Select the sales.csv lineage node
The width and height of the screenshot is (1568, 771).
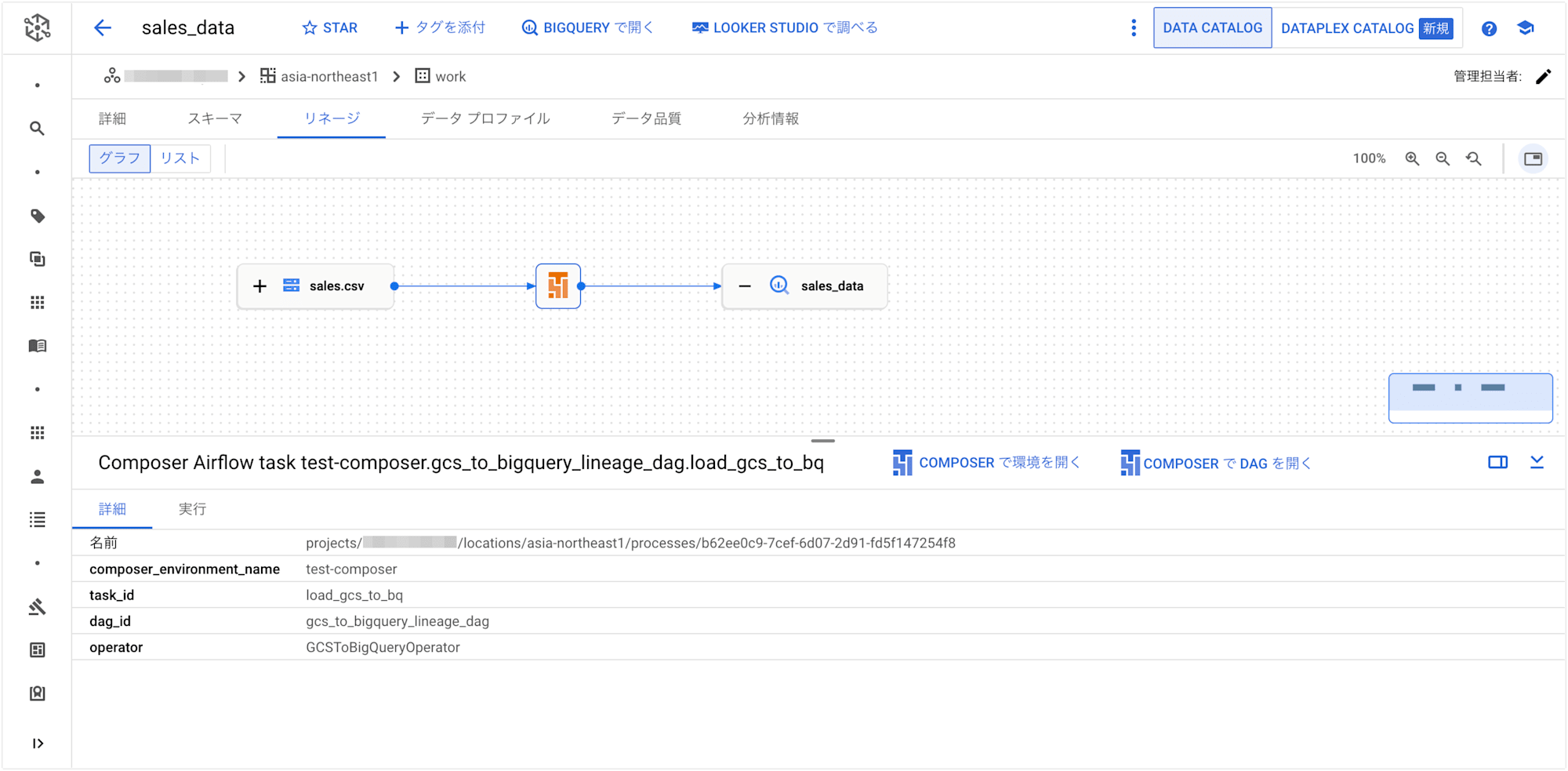click(x=315, y=286)
